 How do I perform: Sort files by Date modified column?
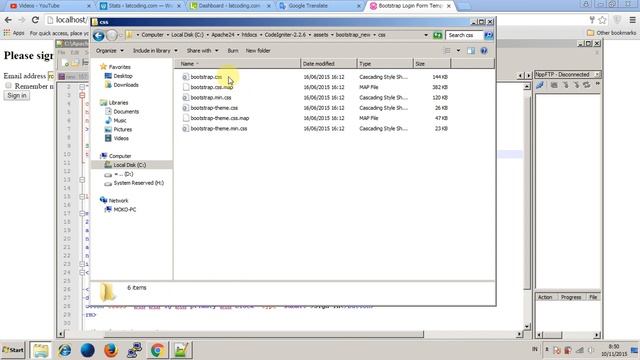pyautogui.click(x=329, y=64)
